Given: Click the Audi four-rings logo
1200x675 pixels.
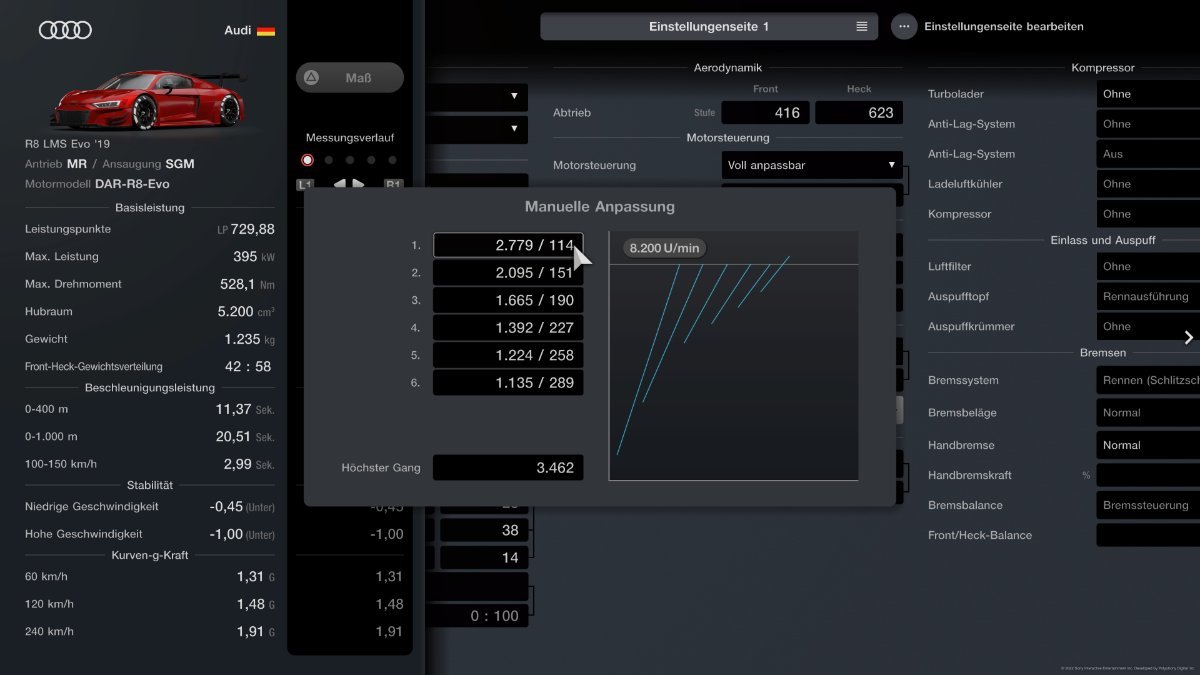Looking at the screenshot, I should point(65,30).
